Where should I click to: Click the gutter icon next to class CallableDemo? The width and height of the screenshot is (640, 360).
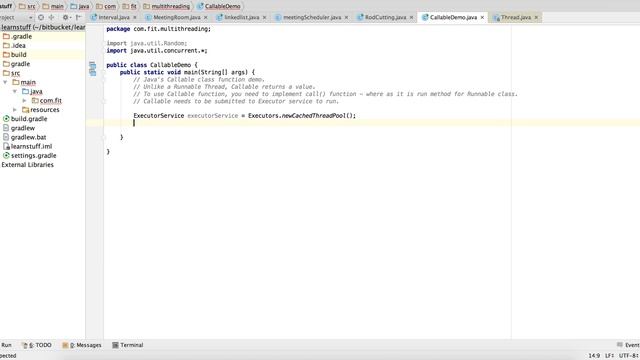[93, 65]
